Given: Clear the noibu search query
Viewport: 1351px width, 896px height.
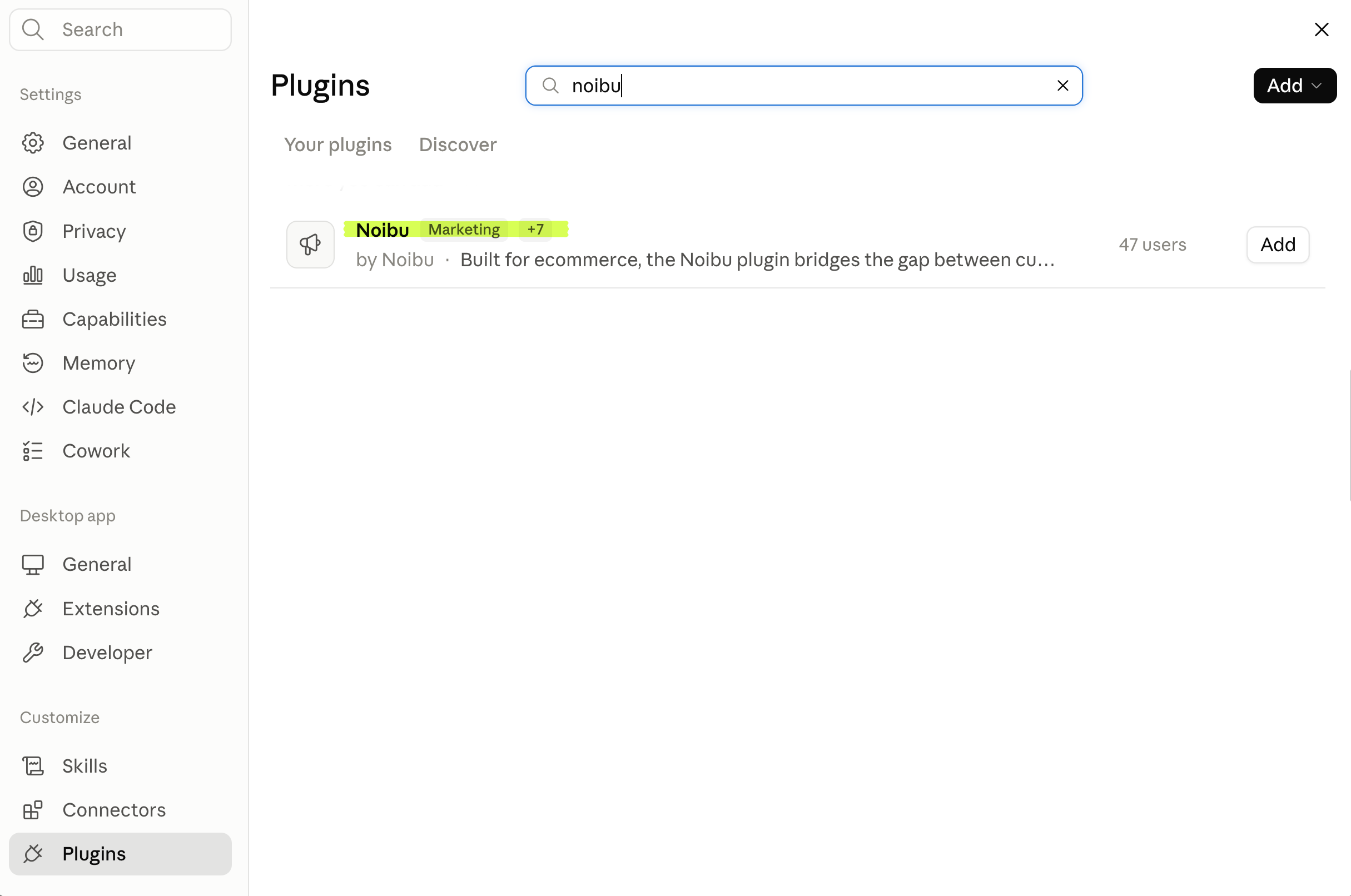Looking at the screenshot, I should 1062,86.
